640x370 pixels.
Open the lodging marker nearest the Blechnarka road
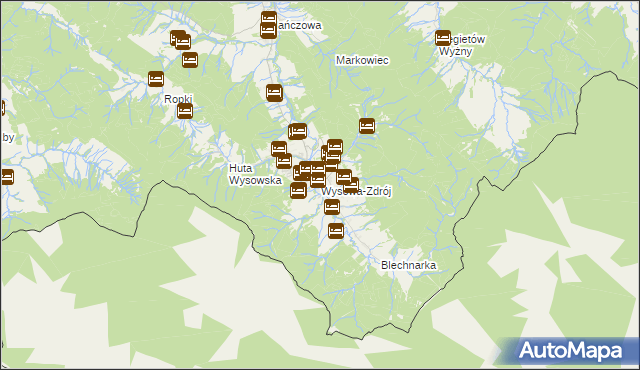pos(336,231)
